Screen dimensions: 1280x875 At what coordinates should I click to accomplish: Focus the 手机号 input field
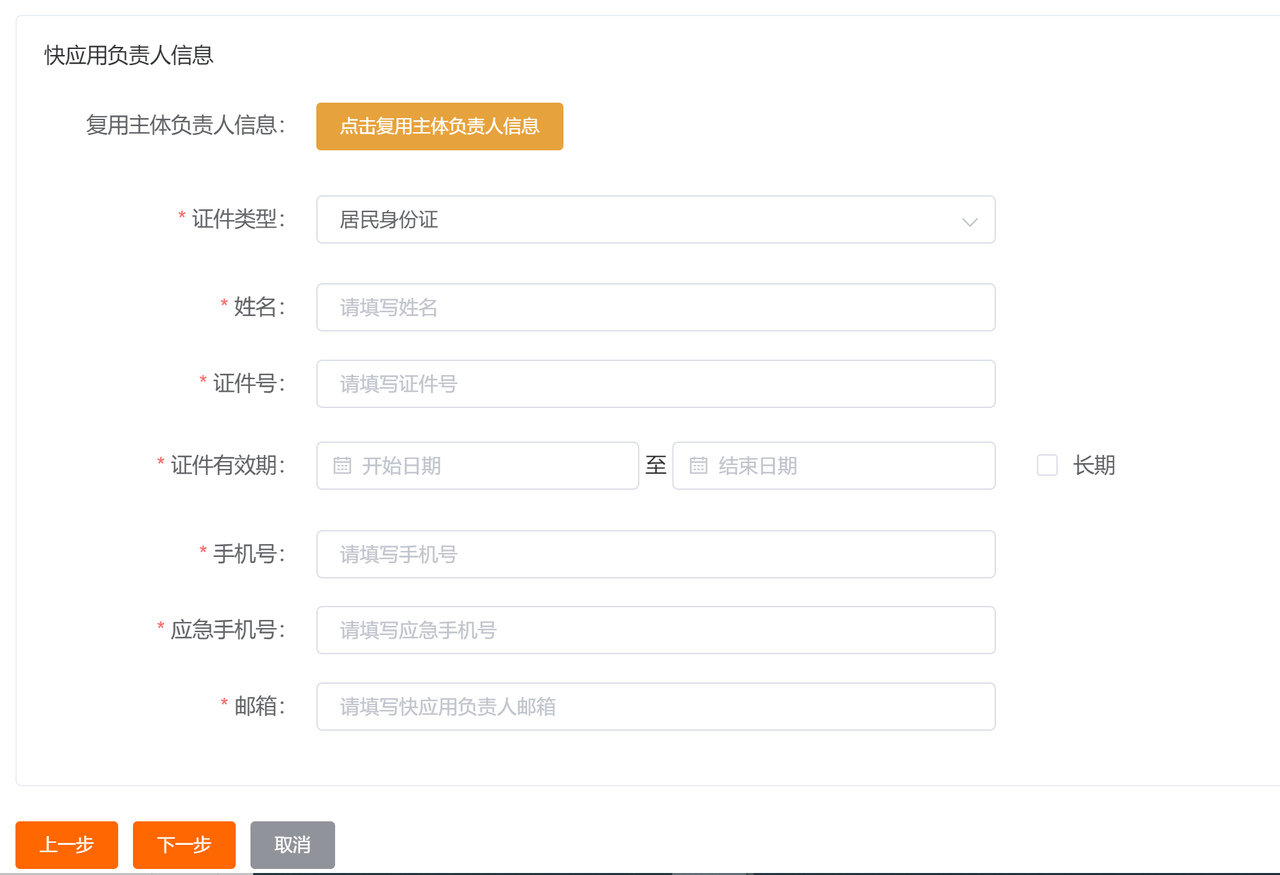656,554
